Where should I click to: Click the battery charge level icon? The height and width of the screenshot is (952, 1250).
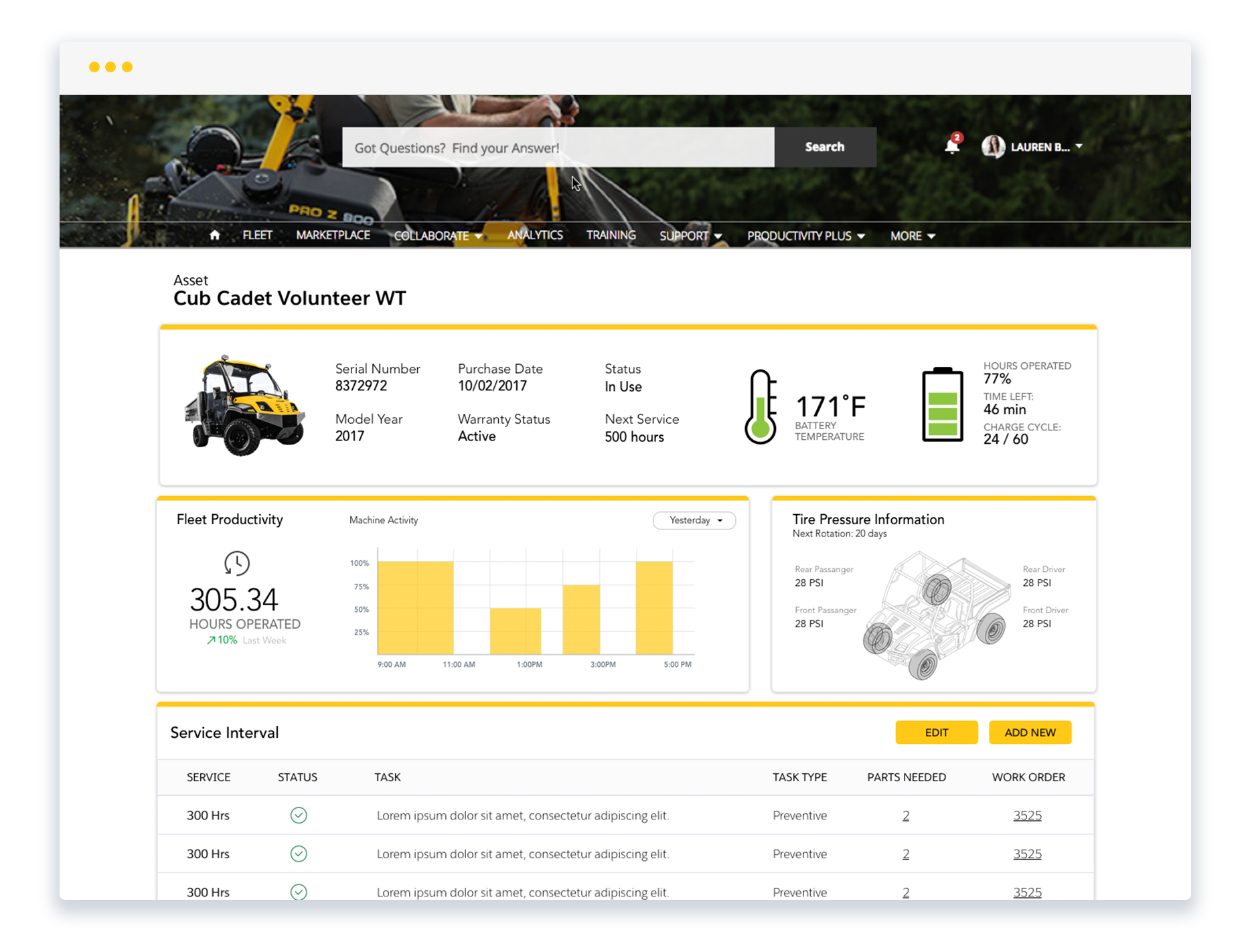(x=942, y=404)
